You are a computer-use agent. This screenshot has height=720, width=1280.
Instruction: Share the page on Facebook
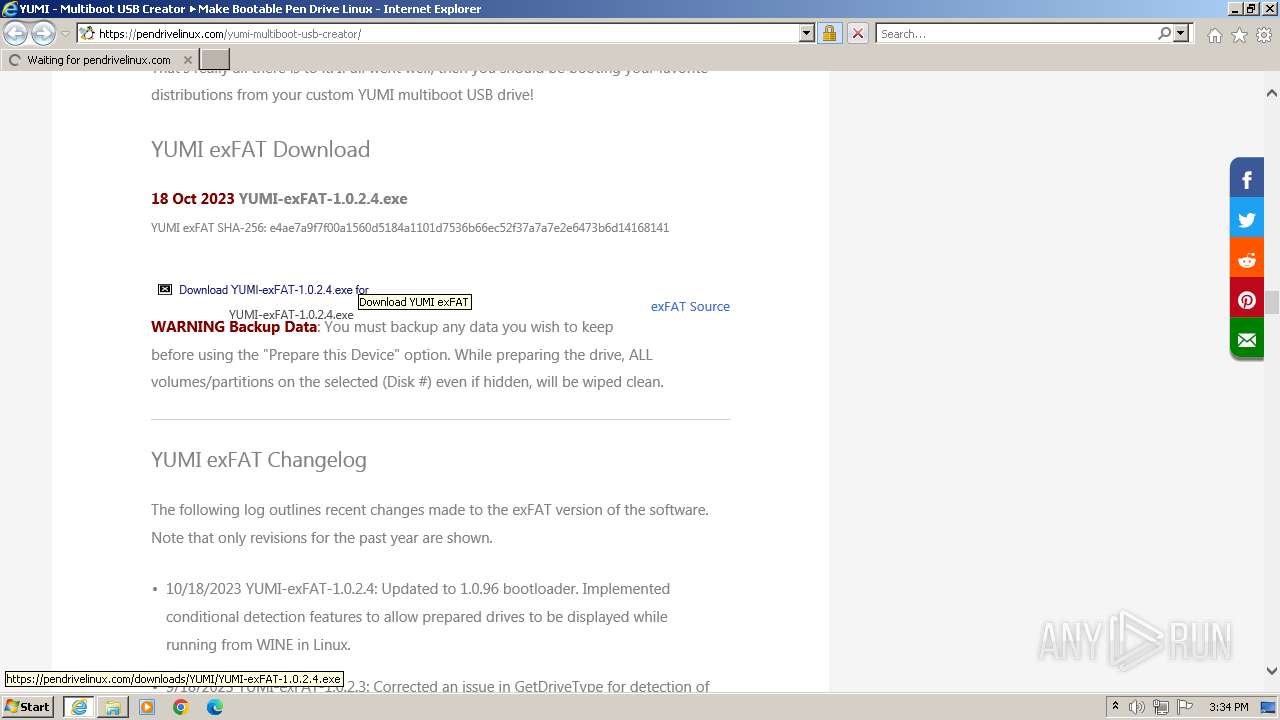[x=1247, y=180]
